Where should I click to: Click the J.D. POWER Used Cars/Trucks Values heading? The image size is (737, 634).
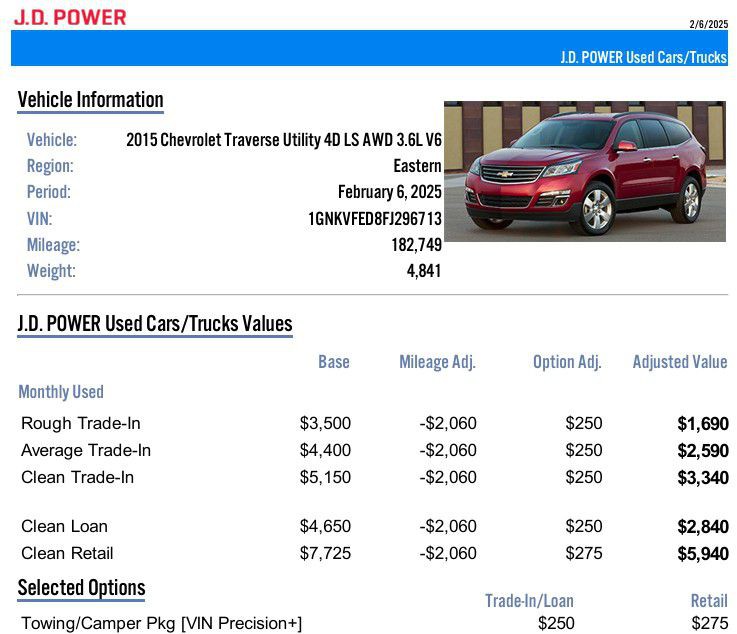click(155, 324)
